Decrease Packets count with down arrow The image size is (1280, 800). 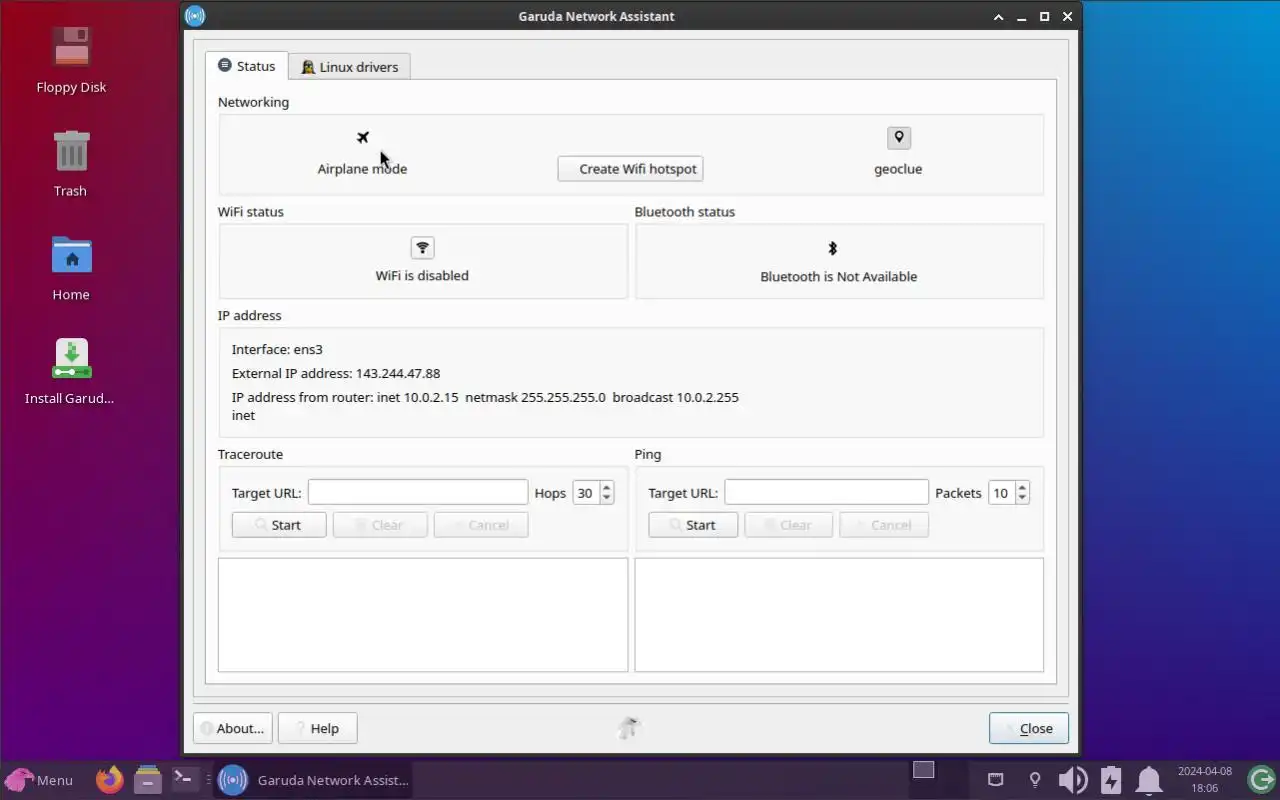(x=1022, y=498)
